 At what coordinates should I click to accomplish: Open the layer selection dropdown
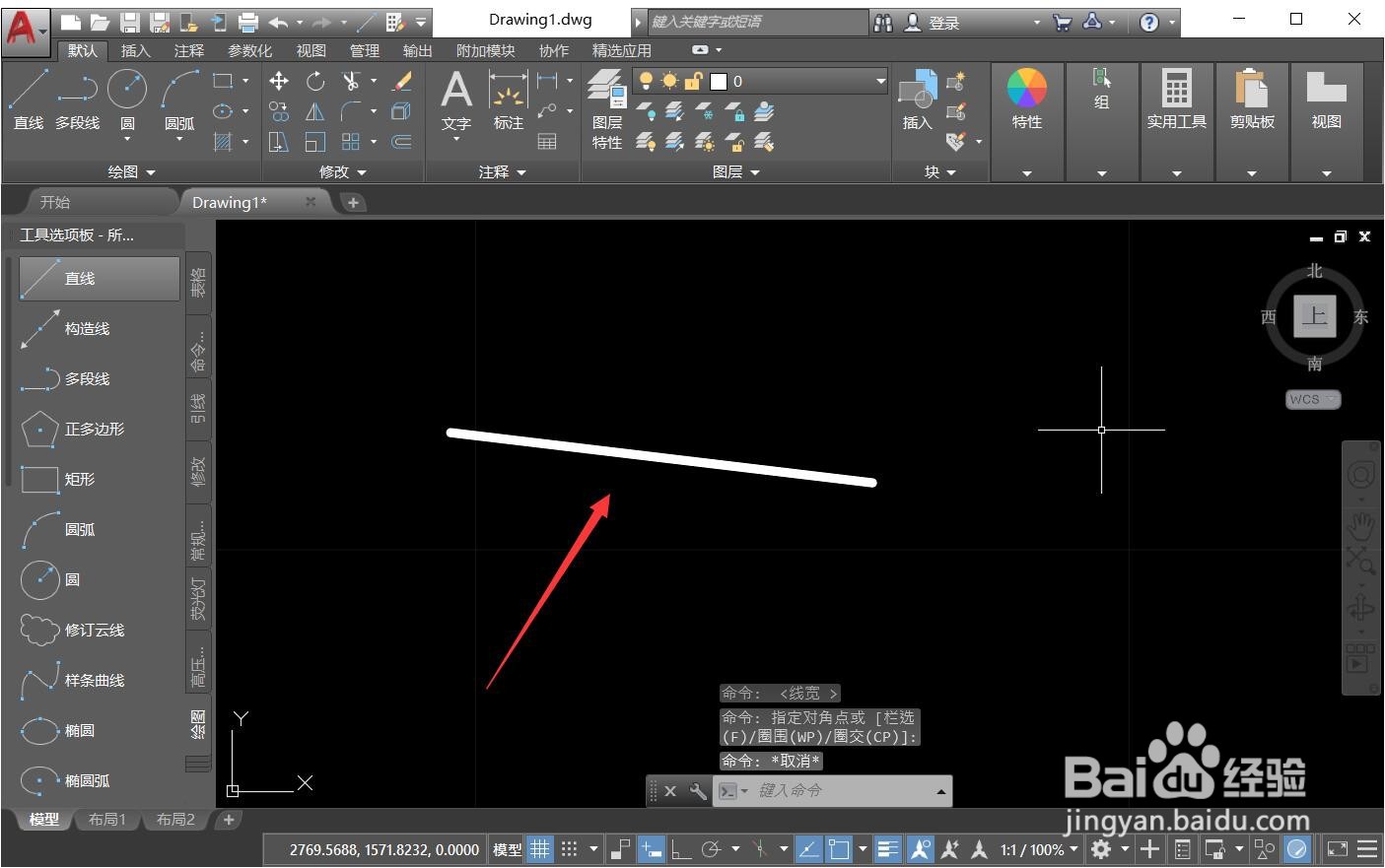point(880,81)
